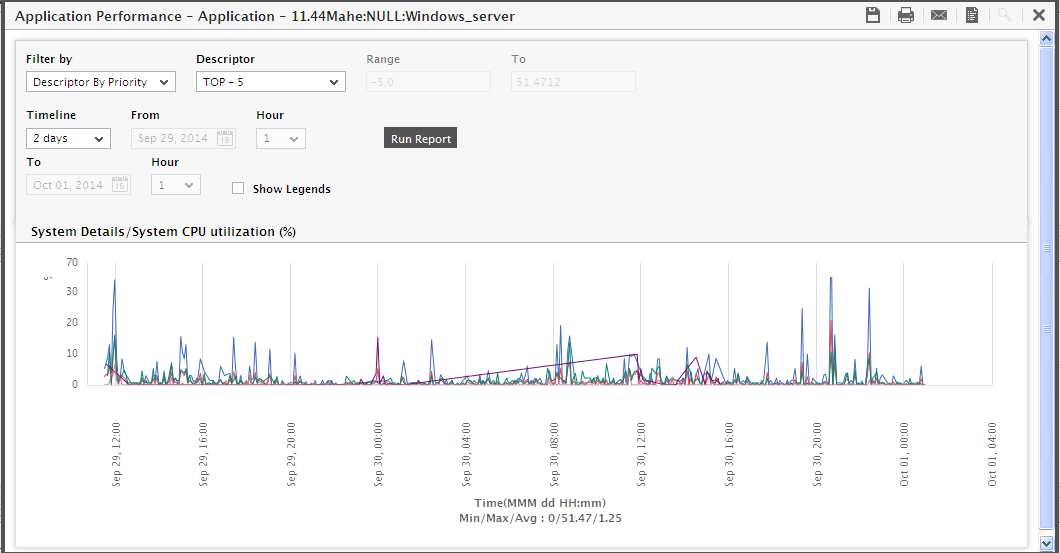Click the vertical scrollbar thumb
Viewport: 1060px width, 553px height.
[x=1046, y=288]
